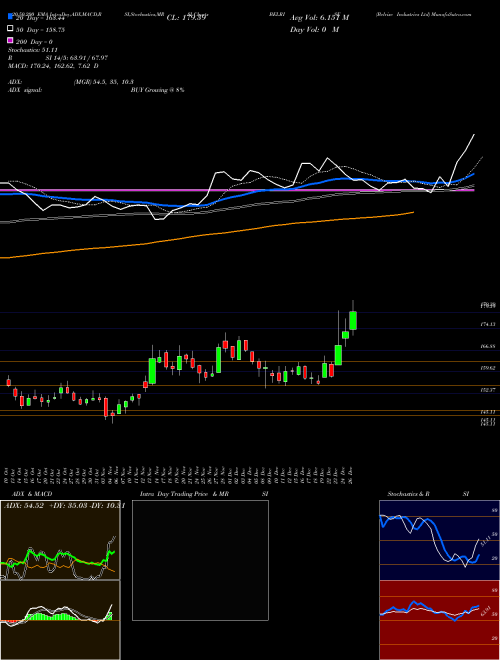
Task: Click the orange long-term moving average line
Action: click(x=207, y=237)
